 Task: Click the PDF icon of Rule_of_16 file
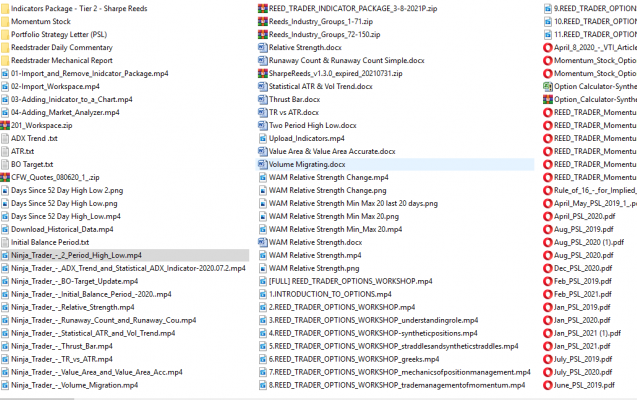[548, 190]
